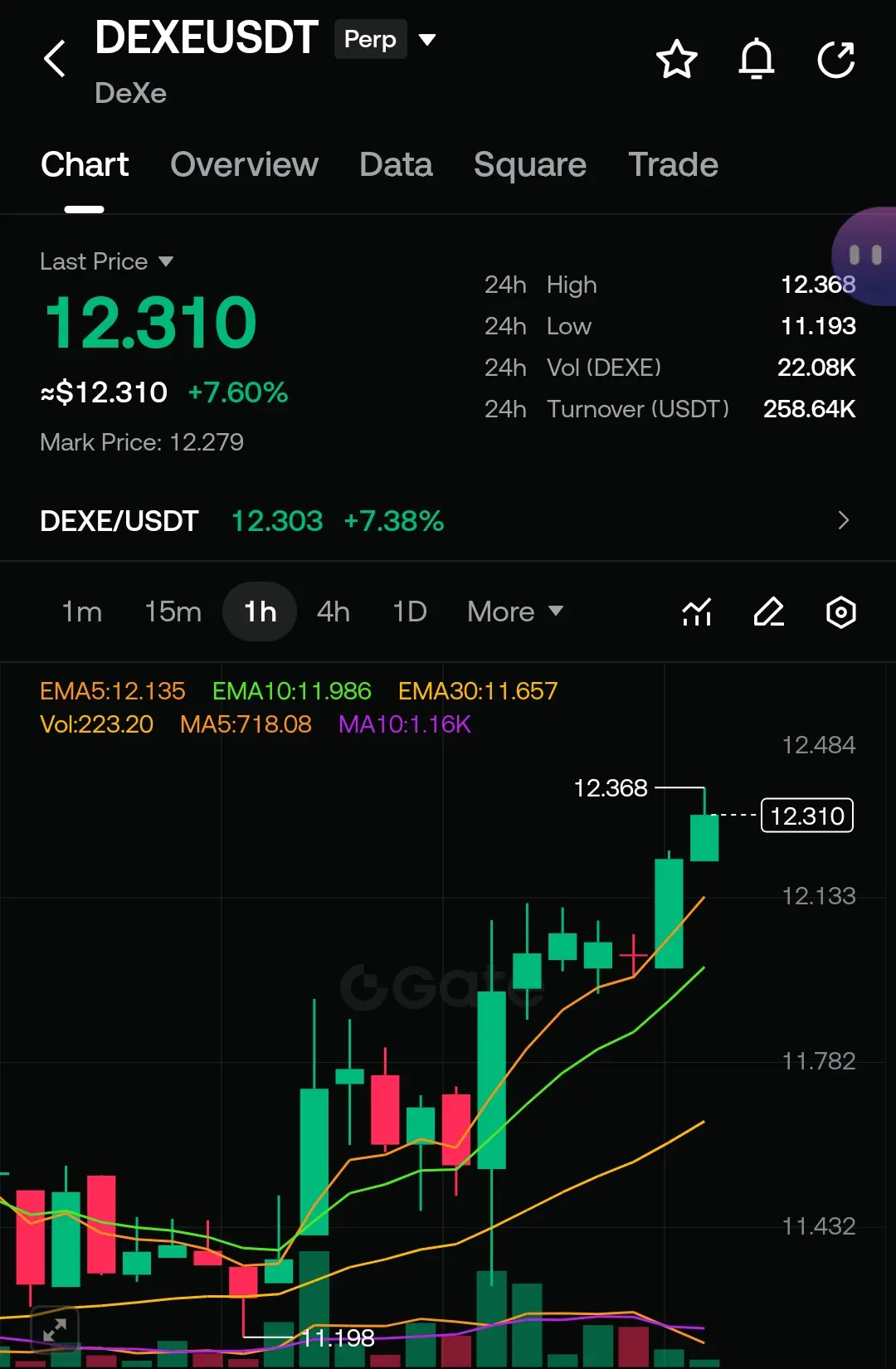Tap the DEXEUSDT pair title

coord(207,37)
